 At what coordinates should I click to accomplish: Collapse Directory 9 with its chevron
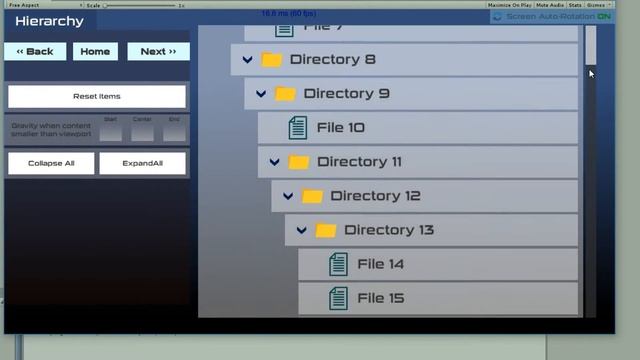click(x=261, y=94)
